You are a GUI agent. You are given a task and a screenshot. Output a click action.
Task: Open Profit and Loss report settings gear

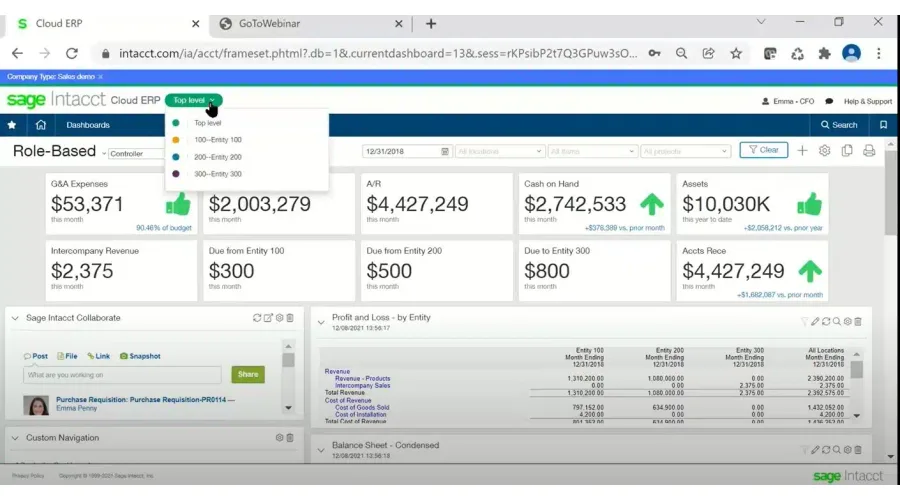tap(847, 321)
